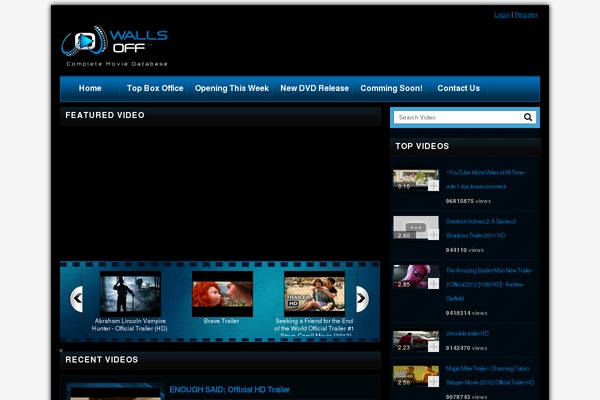Click YouTube Worst Video thumbnail 0:10
This screenshot has height=400, width=600.
(x=416, y=180)
